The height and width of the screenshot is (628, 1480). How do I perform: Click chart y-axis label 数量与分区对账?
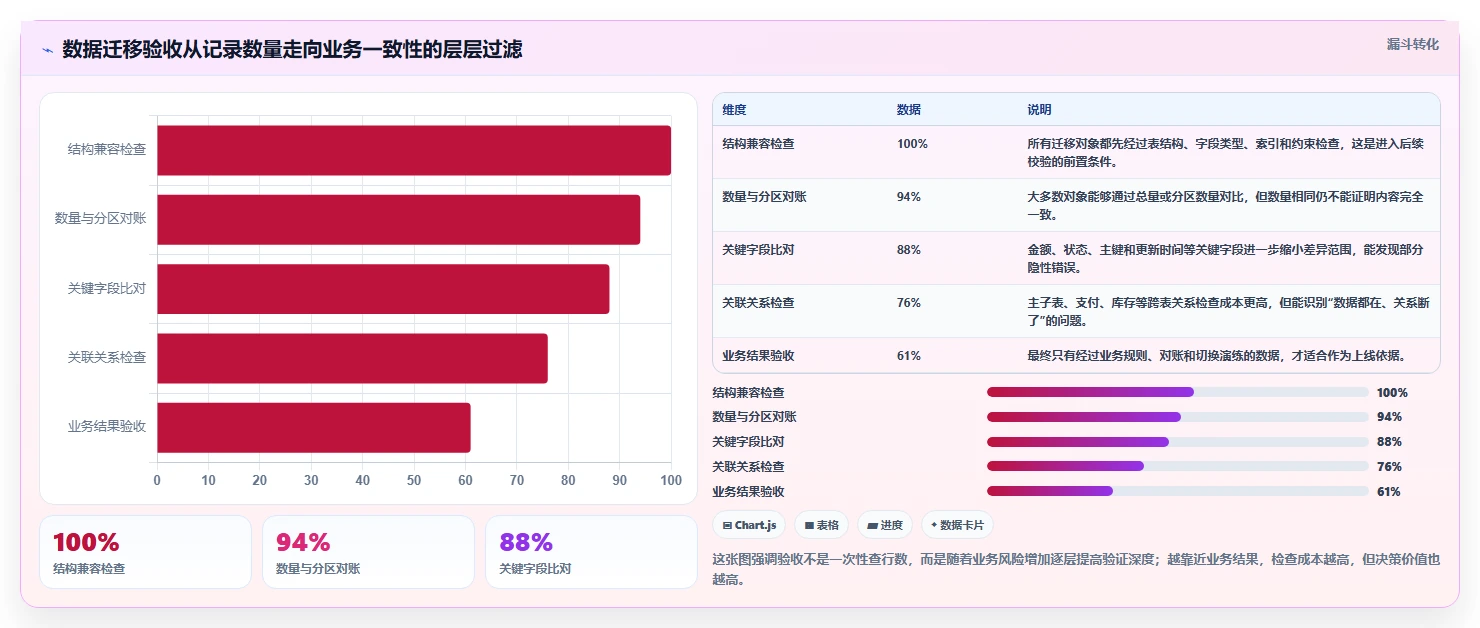tap(101, 218)
